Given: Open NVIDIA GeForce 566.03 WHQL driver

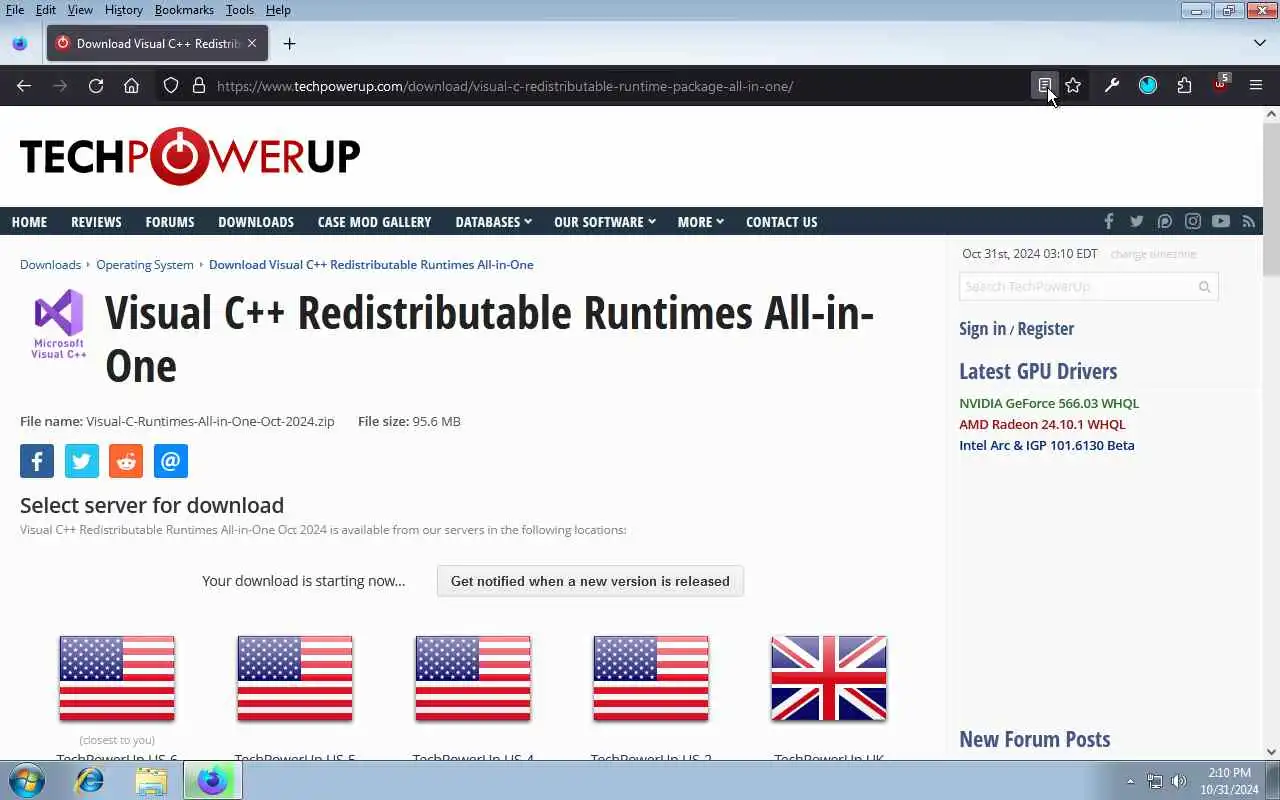Looking at the screenshot, I should [x=1049, y=403].
